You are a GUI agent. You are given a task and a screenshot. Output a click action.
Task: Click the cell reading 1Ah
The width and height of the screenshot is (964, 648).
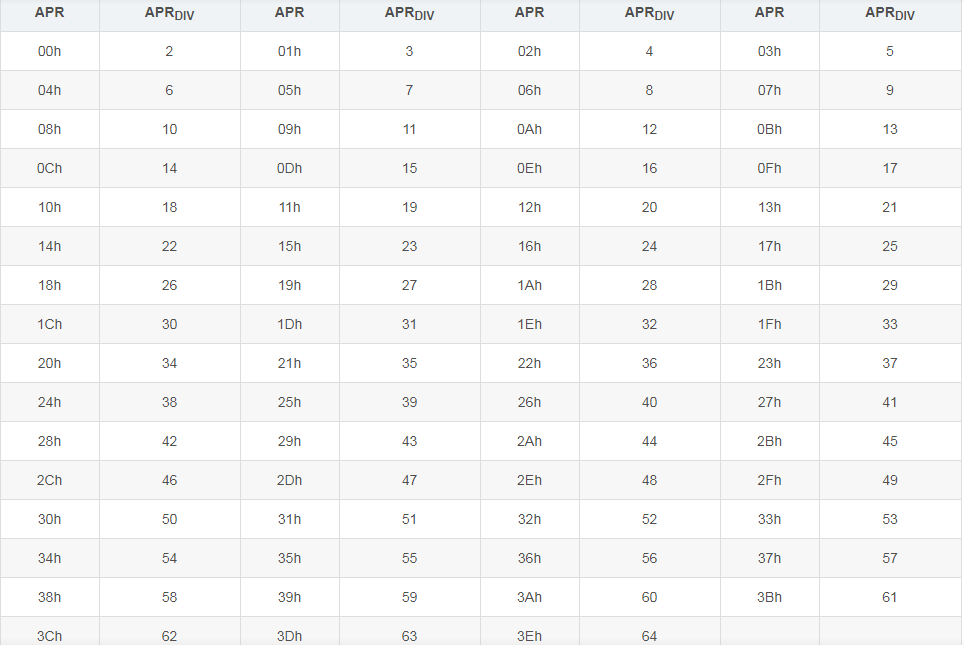[x=529, y=285]
